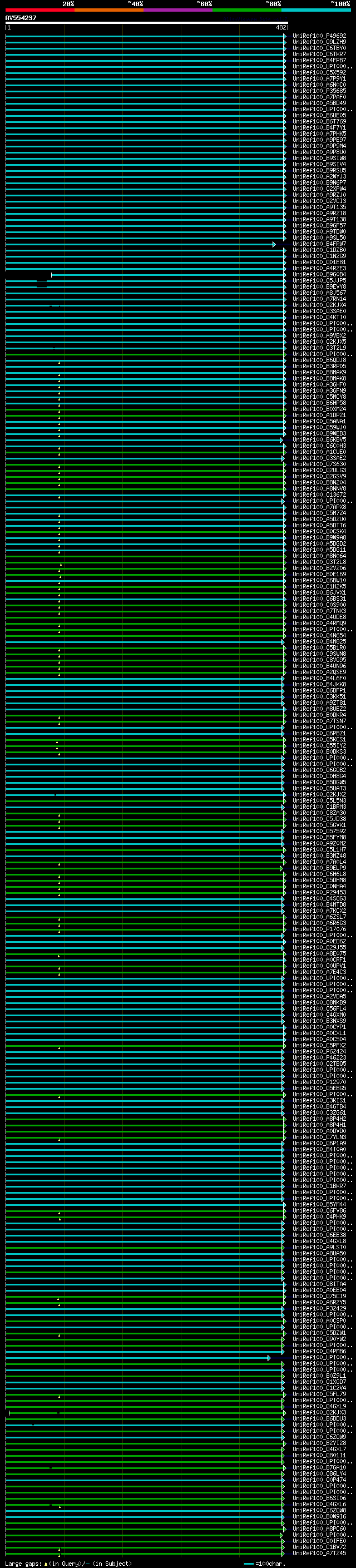Click arrowhead ending the UniRef100_B4FRW7 alignment bar
The width and height of the screenshot is (356, 1568).
[274, 244]
